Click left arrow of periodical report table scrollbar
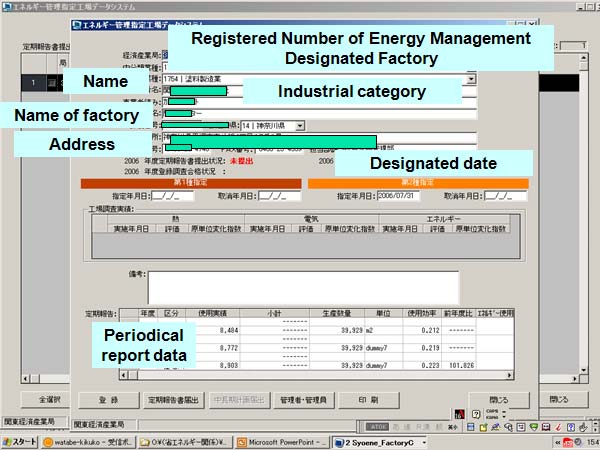600x450 pixels. (x=124, y=375)
